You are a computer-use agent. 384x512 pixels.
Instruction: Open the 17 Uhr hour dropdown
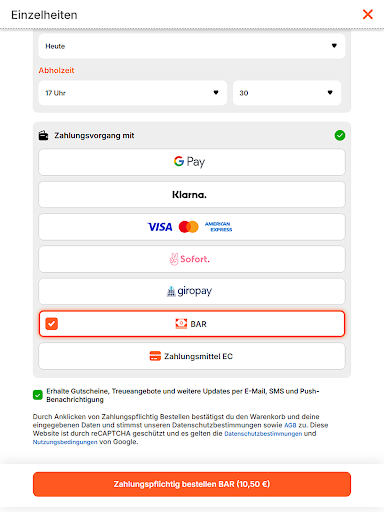133,93
